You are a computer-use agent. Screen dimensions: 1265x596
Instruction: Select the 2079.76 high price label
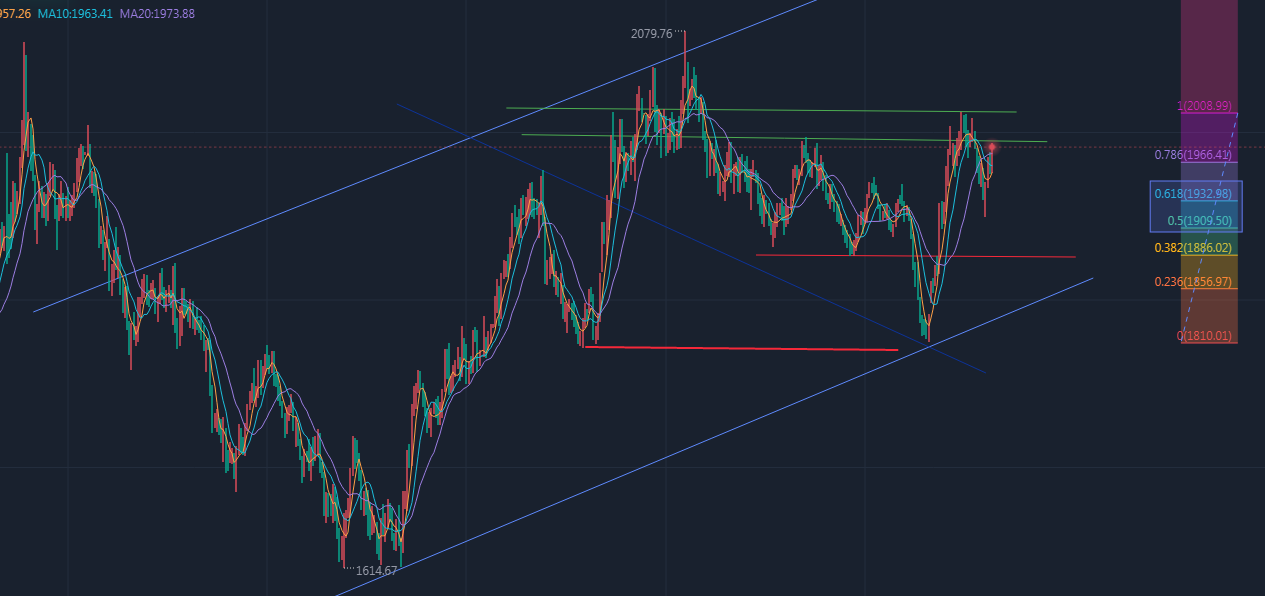point(652,34)
